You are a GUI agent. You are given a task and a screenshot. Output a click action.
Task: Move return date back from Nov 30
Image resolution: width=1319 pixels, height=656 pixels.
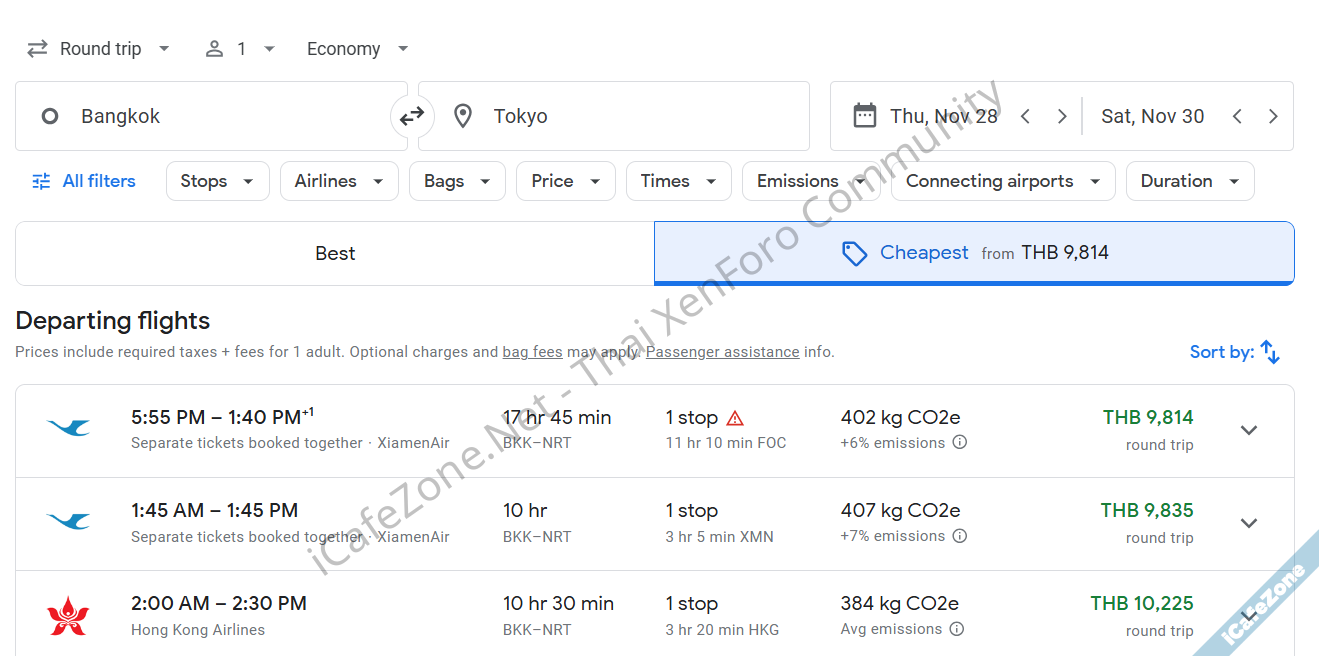(x=1237, y=117)
